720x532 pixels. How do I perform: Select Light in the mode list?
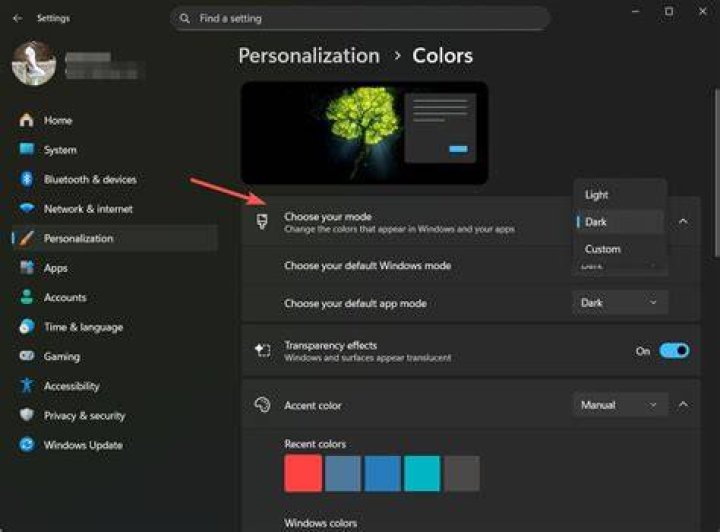[619, 195]
